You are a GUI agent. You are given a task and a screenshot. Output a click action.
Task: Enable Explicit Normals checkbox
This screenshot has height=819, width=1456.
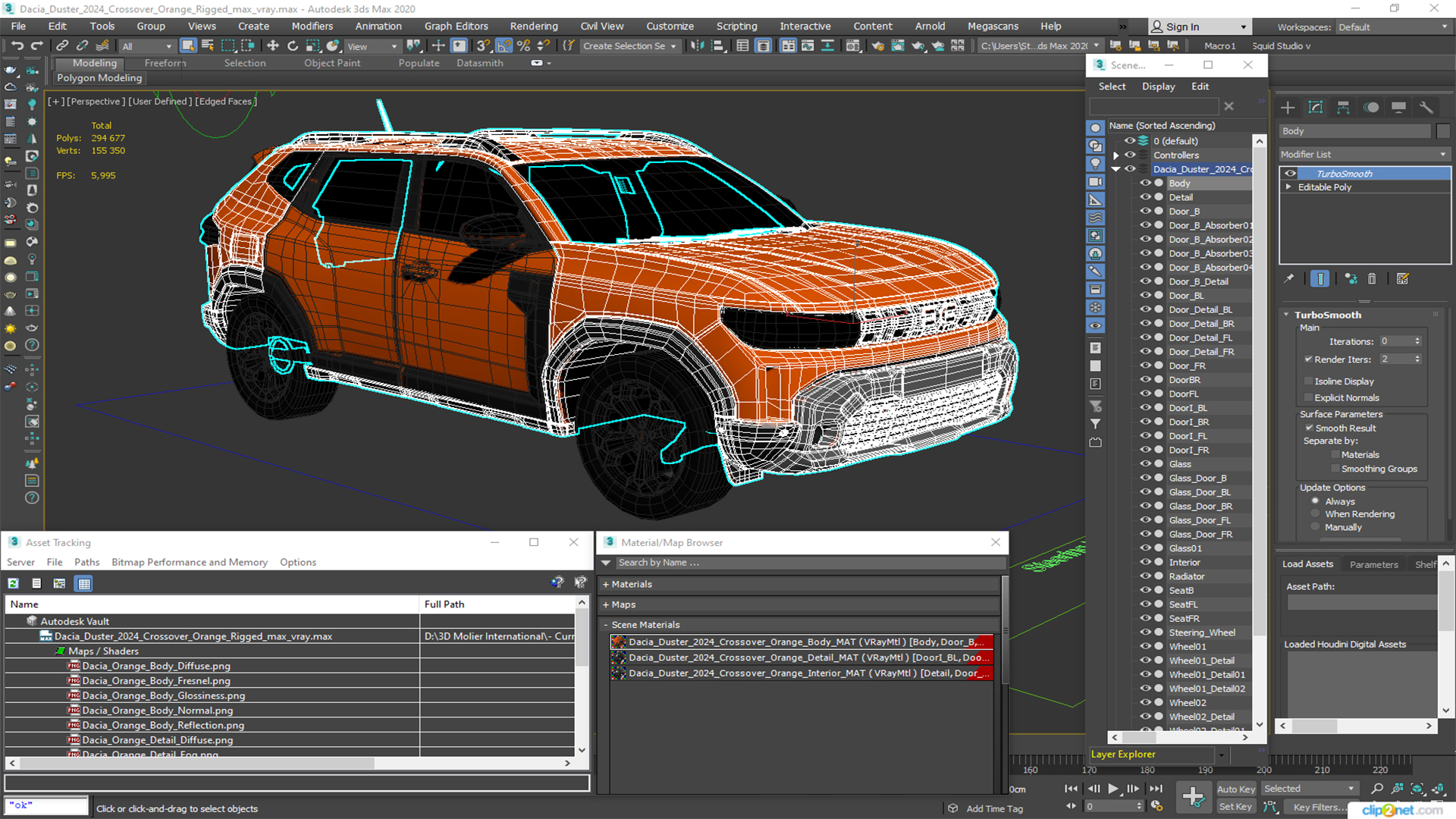1308,397
